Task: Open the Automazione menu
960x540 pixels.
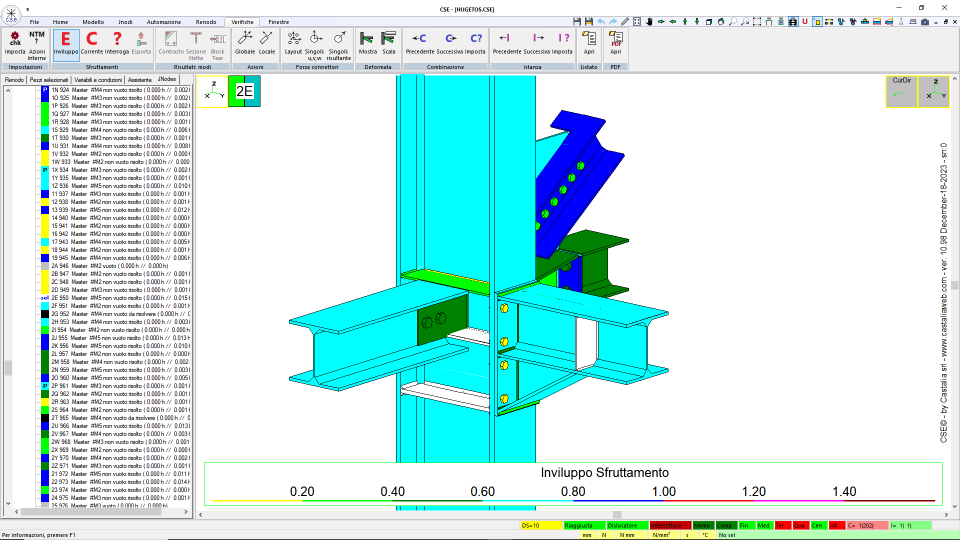Action: click(x=163, y=22)
